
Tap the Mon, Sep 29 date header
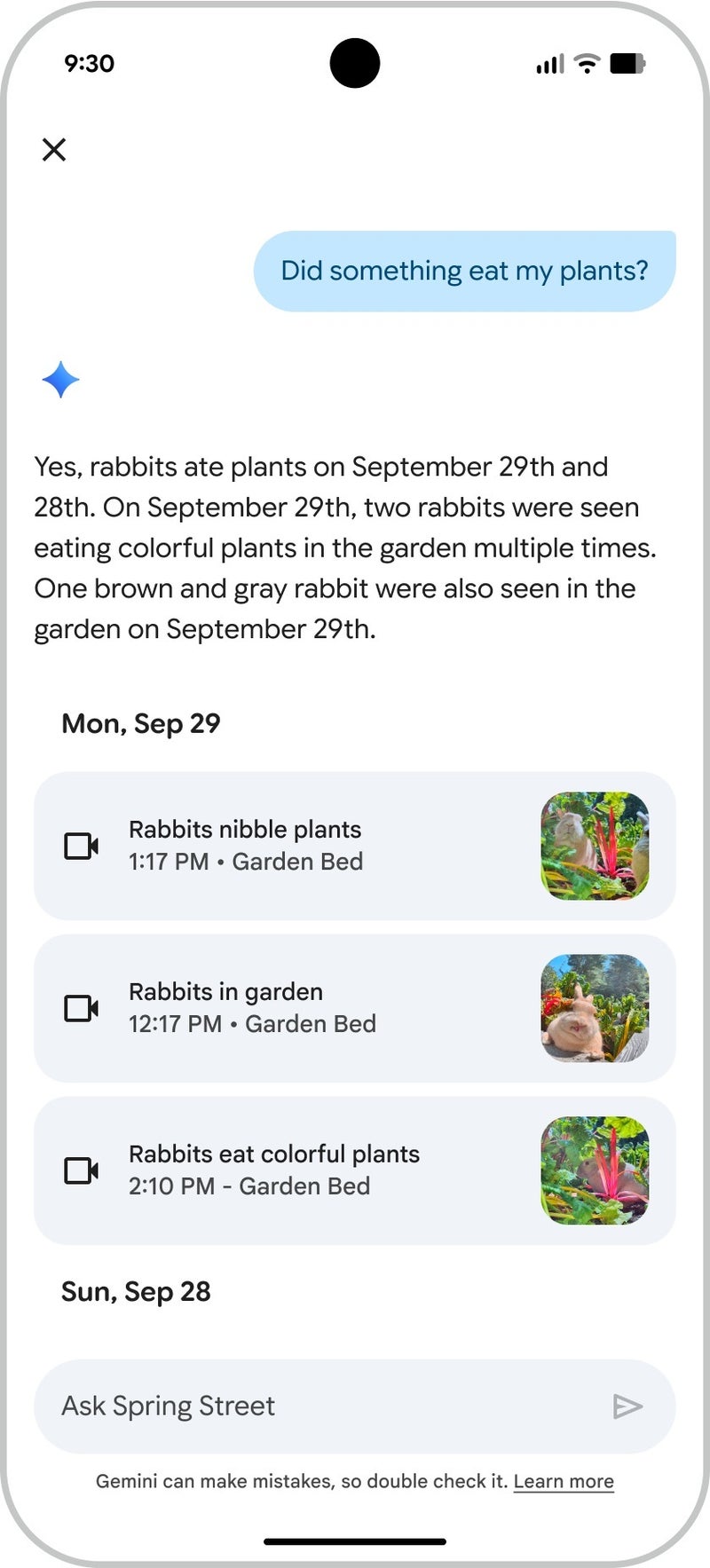click(141, 723)
